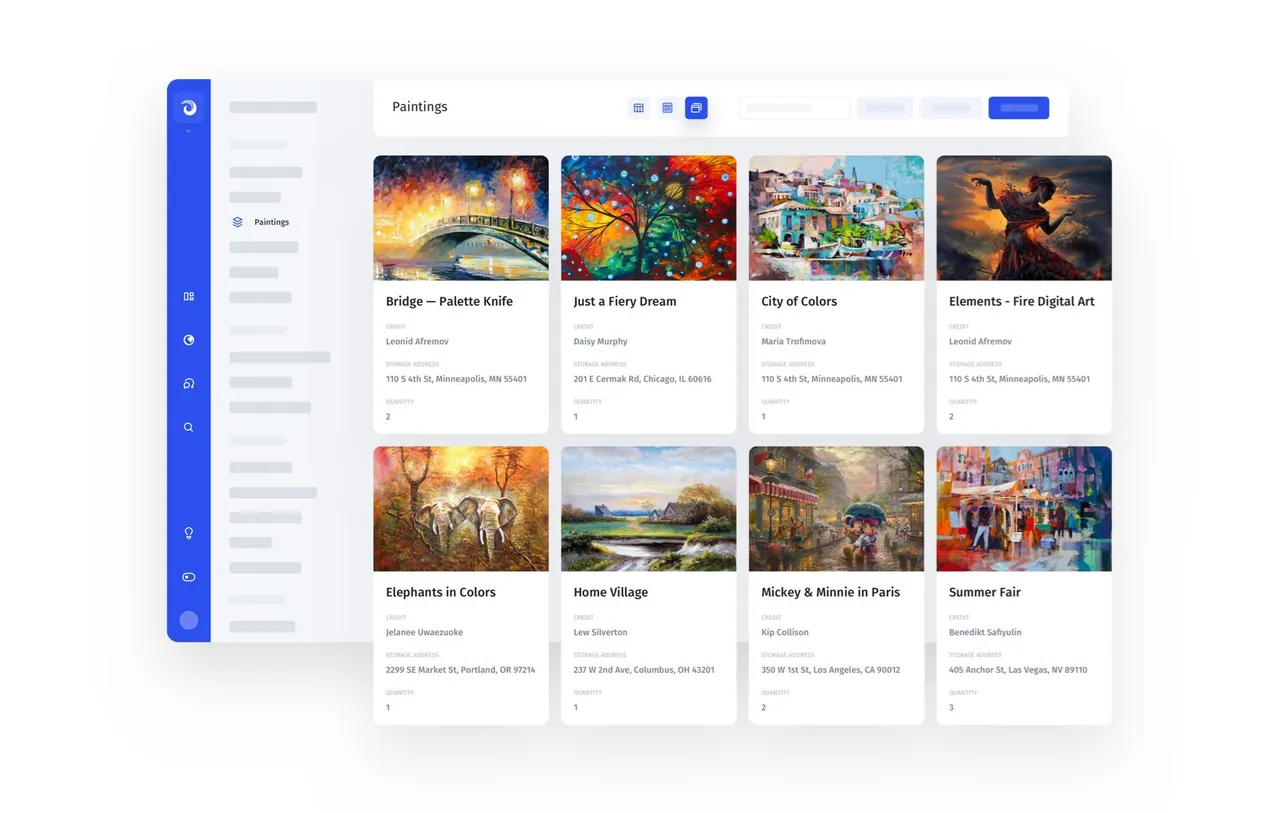Open the headset support icon in the sidebar
The width and height of the screenshot is (1280, 813).
pyautogui.click(x=188, y=383)
